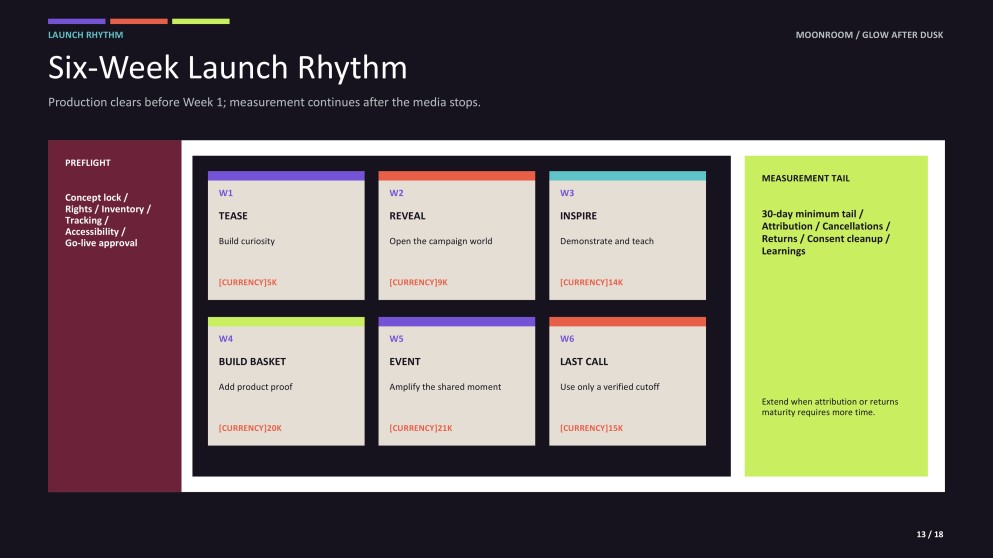Image resolution: width=993 pixels, height=558 pixels.
Task: Click the '[CURRENCY]15K' budget value
Action: tap(591, 428)
